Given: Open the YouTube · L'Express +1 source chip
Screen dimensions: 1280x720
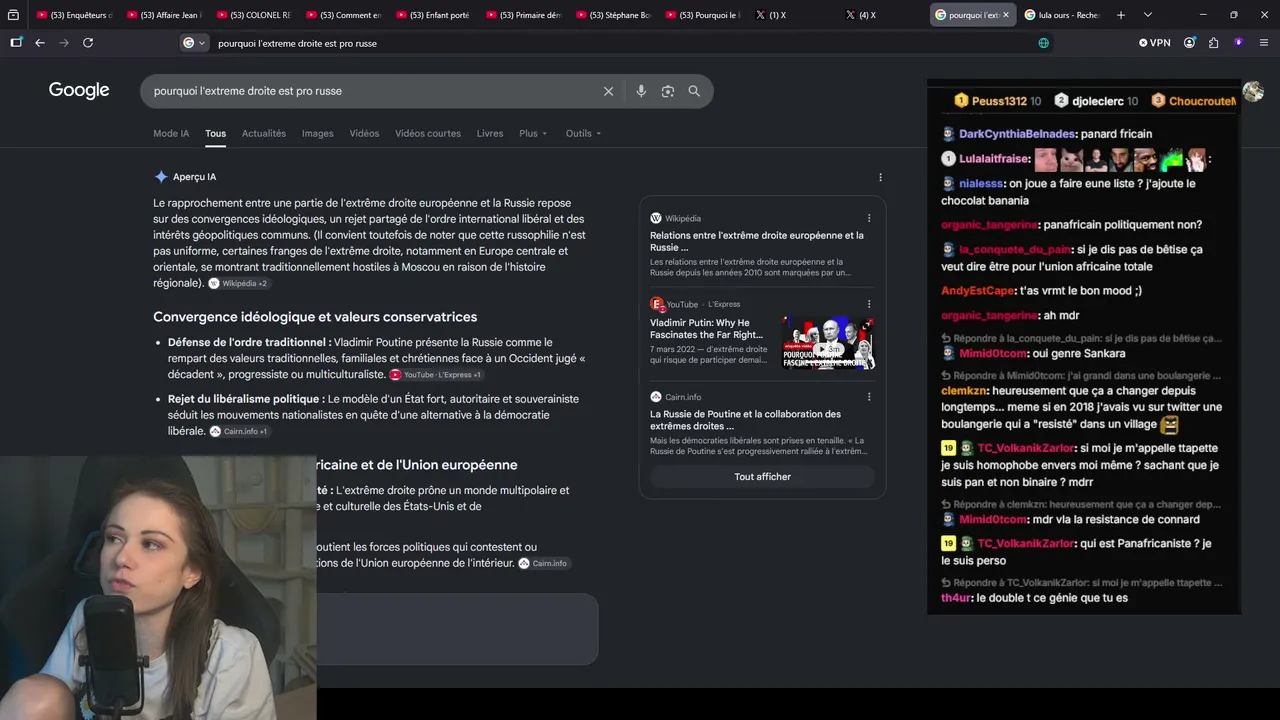Looking at the screenshot, I should 436,375.
